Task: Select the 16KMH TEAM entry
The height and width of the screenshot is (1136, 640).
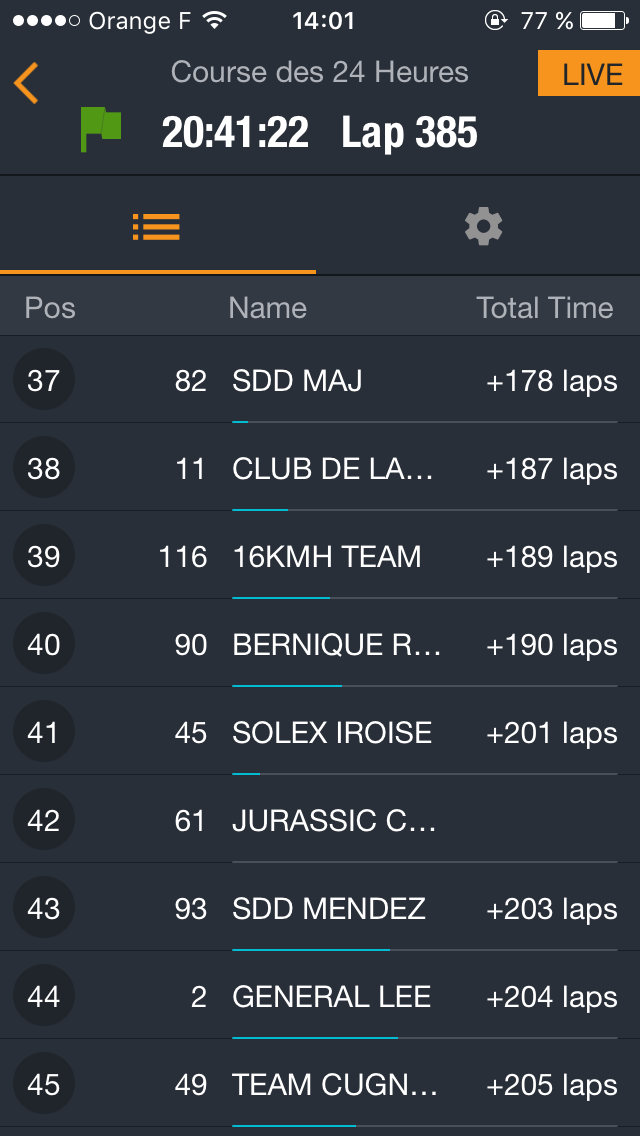Action: (326, 557)
